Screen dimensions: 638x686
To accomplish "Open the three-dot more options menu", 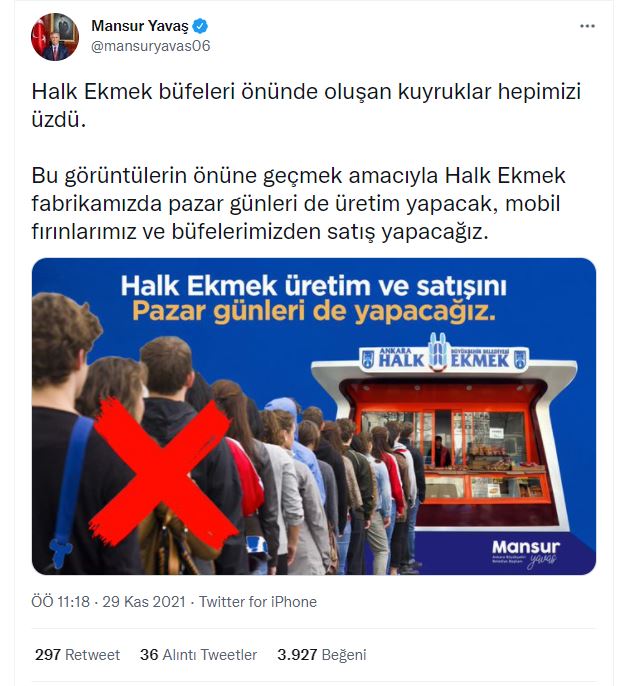I will (587, 26).
